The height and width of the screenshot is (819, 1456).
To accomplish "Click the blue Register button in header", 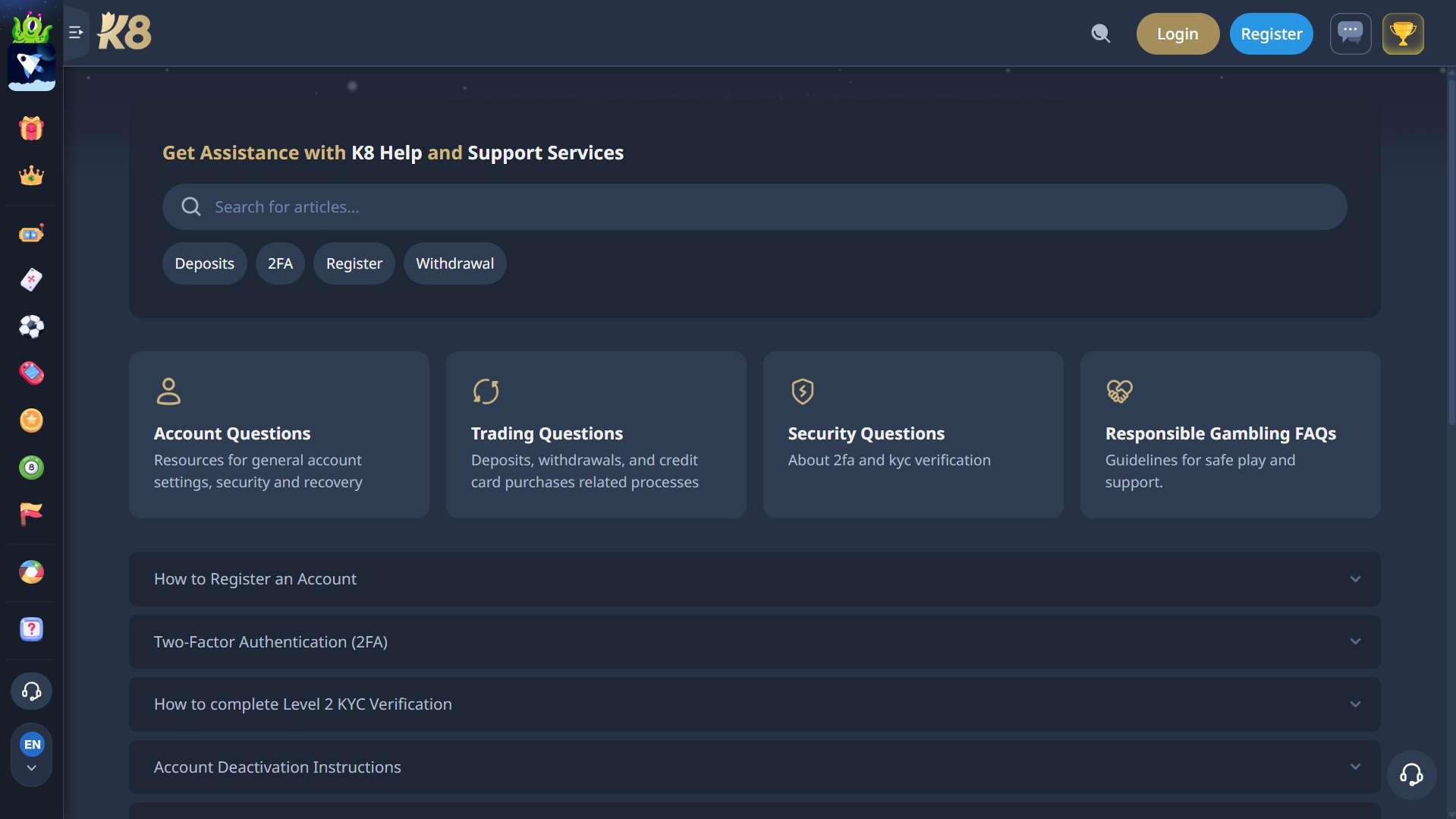I will click(x=1271, y=34).
